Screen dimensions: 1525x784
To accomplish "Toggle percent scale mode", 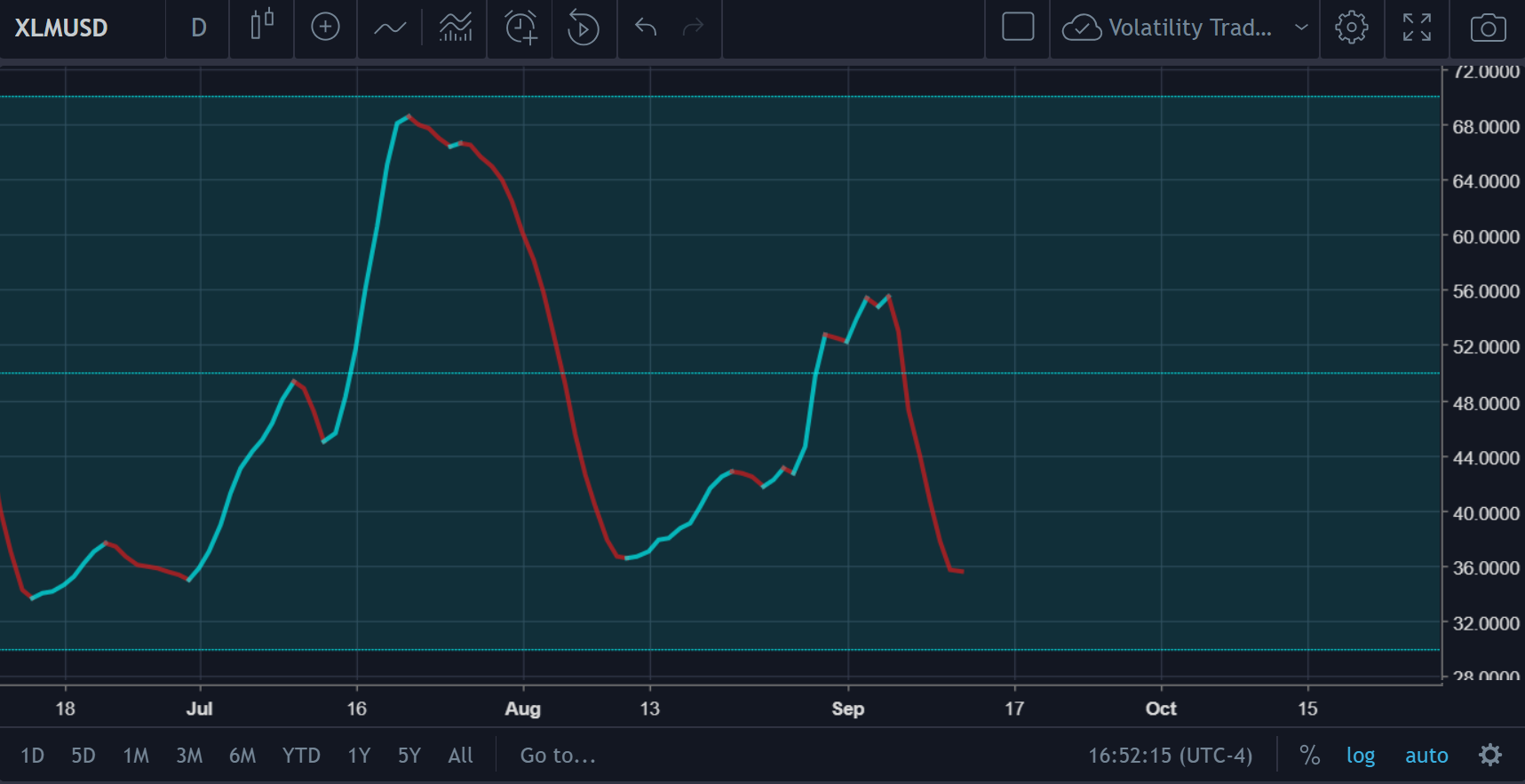I will point(1309,756).
